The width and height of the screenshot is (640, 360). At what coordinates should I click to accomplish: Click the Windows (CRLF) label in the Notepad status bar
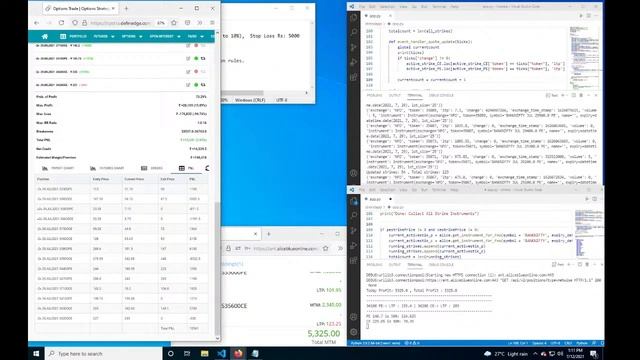(x=250, y=100)
